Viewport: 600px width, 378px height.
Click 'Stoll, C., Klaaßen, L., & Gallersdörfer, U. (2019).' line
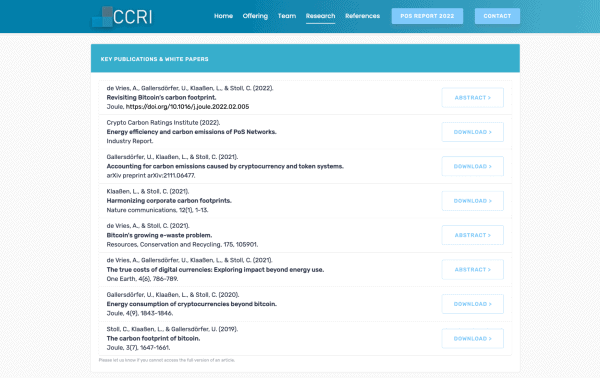point(172,329)
